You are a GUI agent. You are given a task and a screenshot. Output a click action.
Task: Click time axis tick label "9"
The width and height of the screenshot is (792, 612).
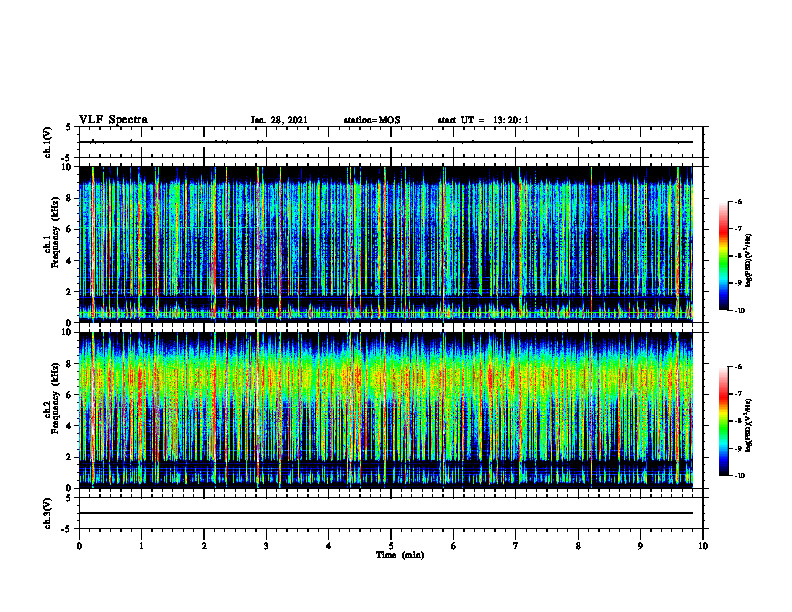pos(640,546)
